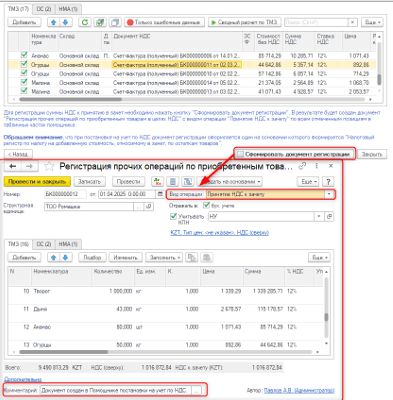
Task: Open the document НМА (1) tab
Action: [68, 244]
